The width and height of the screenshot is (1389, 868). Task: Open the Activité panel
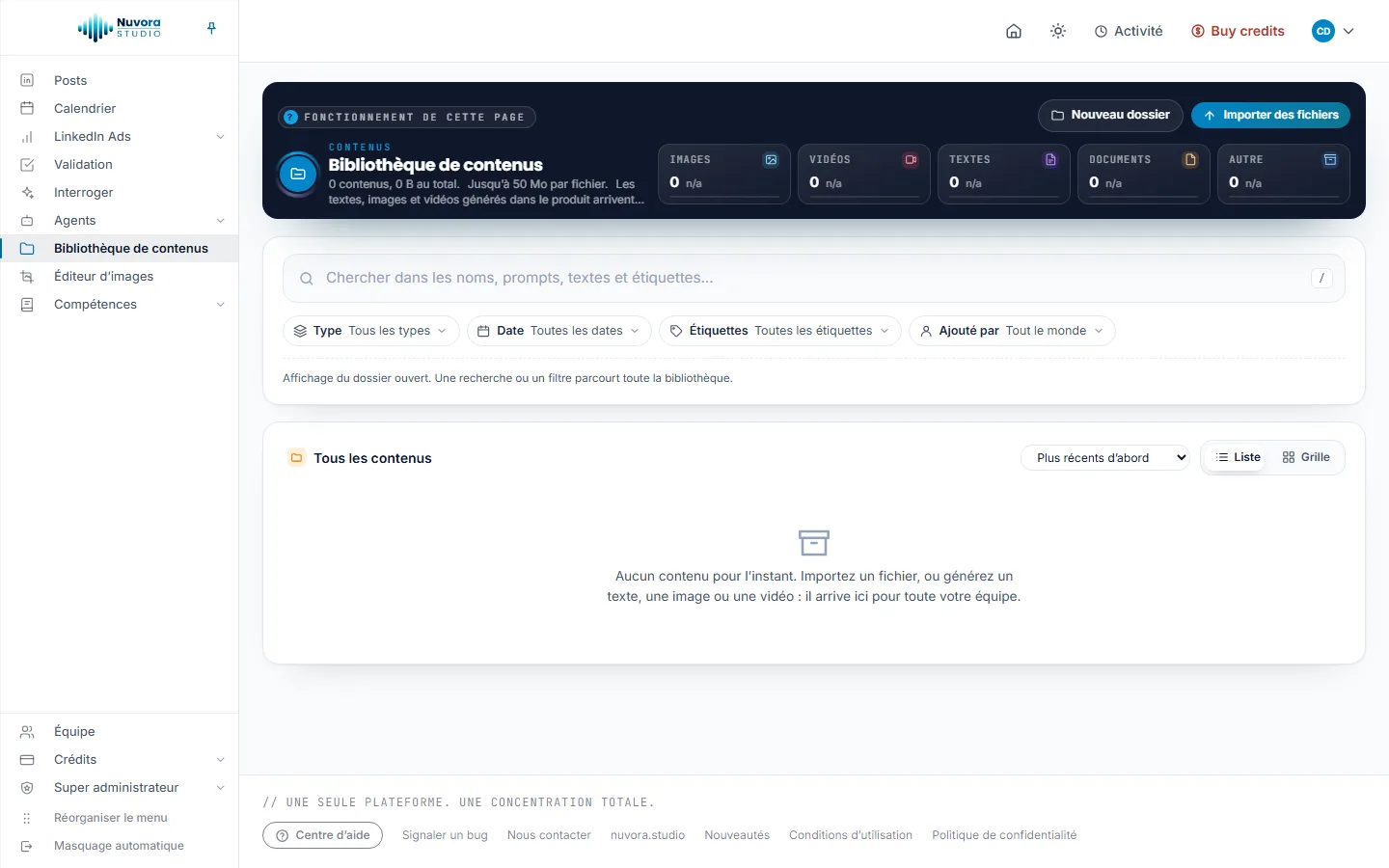[x=1129, y=31]
